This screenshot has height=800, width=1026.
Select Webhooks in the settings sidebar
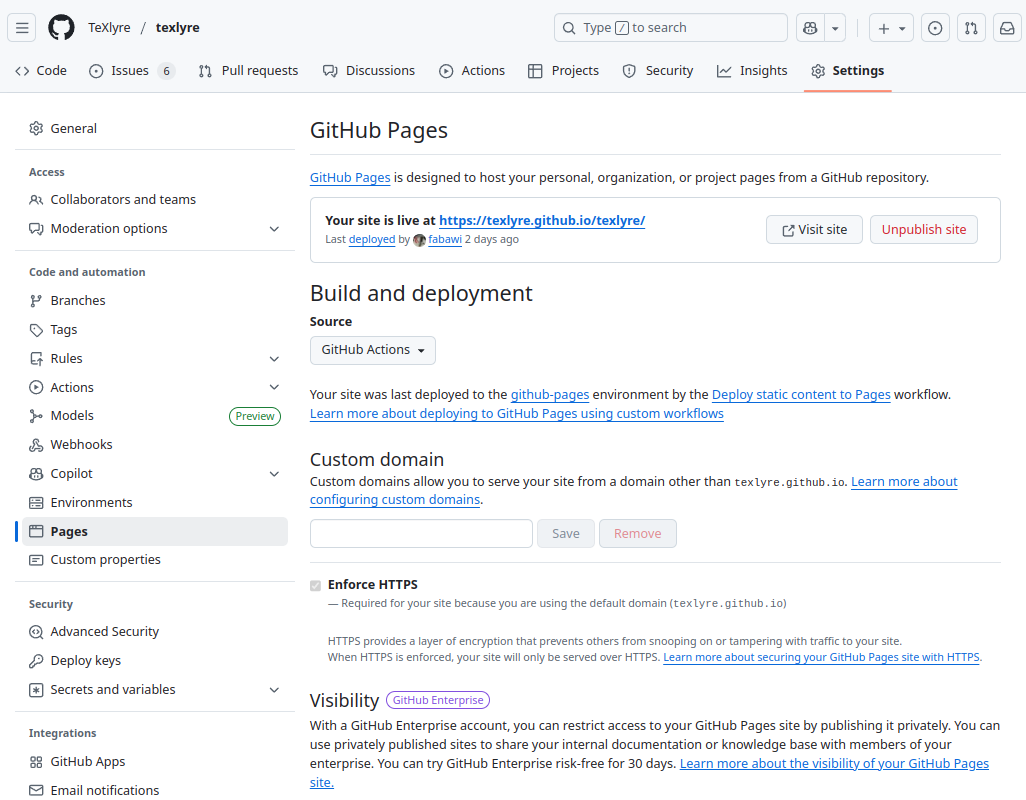(82, 445)
